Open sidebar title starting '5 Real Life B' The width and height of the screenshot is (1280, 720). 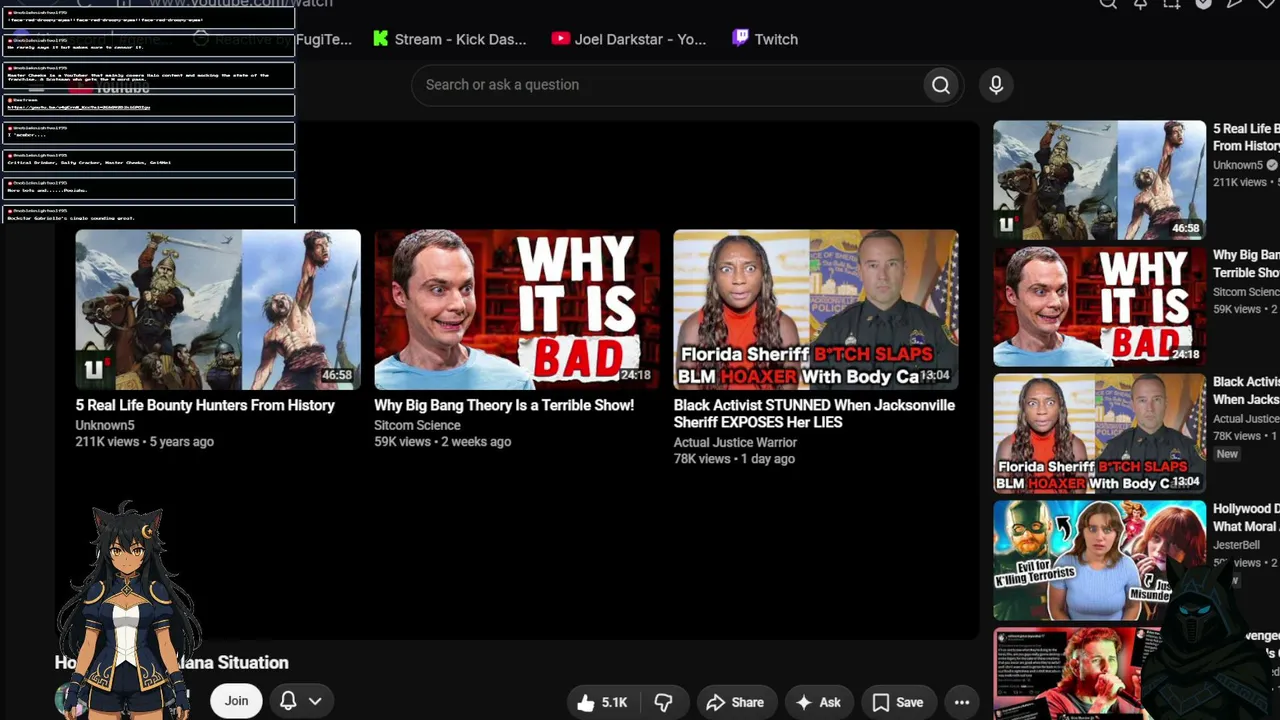tap(1246, 137)
